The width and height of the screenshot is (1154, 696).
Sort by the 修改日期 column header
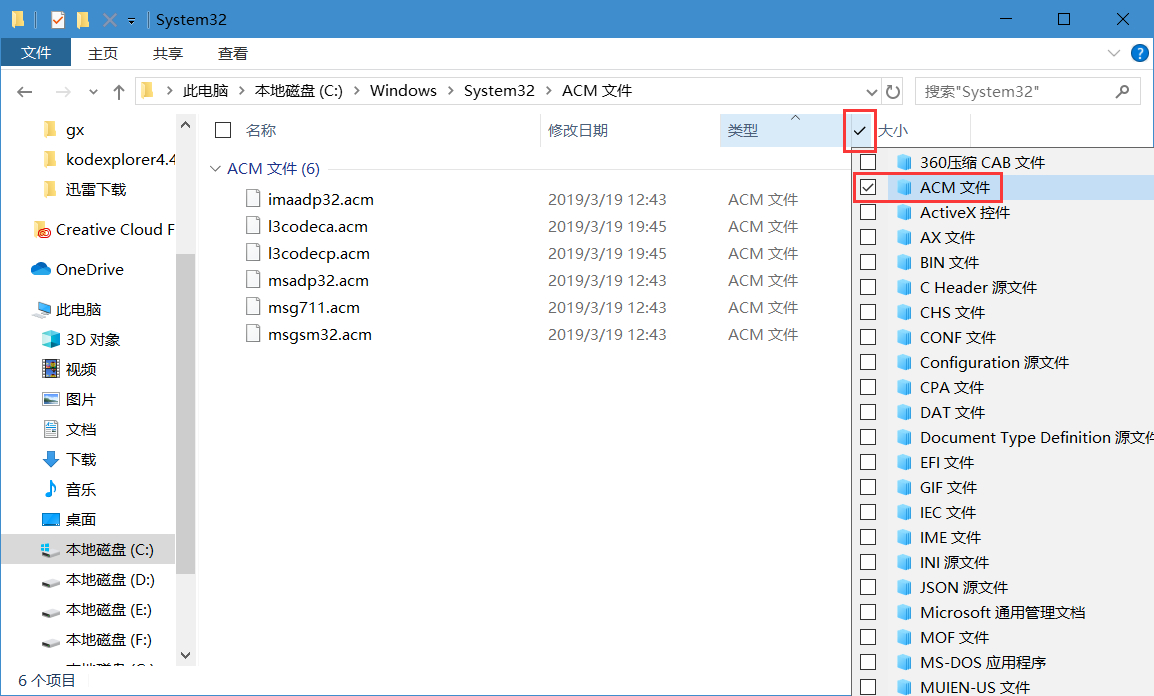(x=578, y=130)
